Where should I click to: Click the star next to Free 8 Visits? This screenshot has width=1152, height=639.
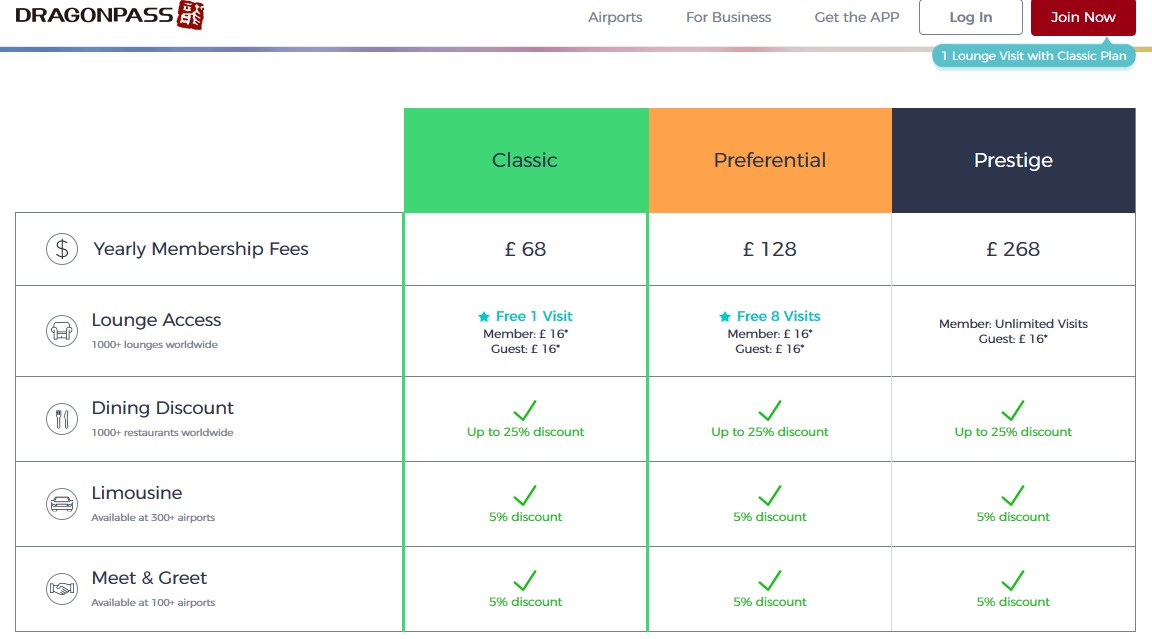[x=725, y=317]
